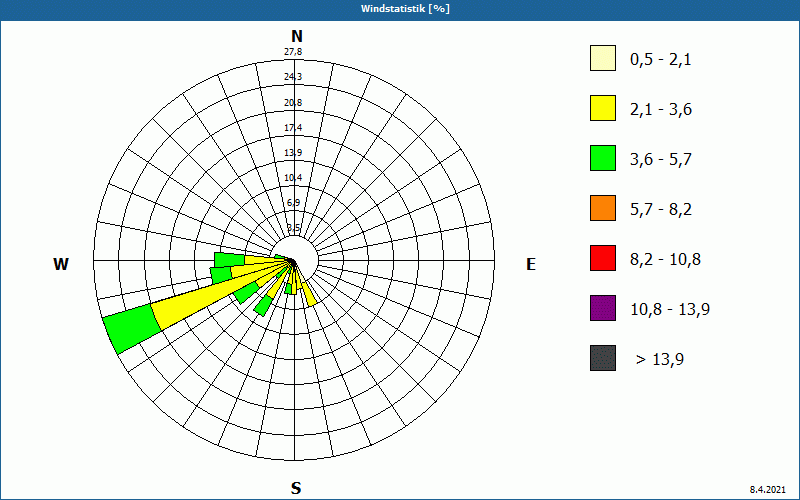
Task: Click the legend label "5,7 - 8,2"
Action: [x=661, y=210]
